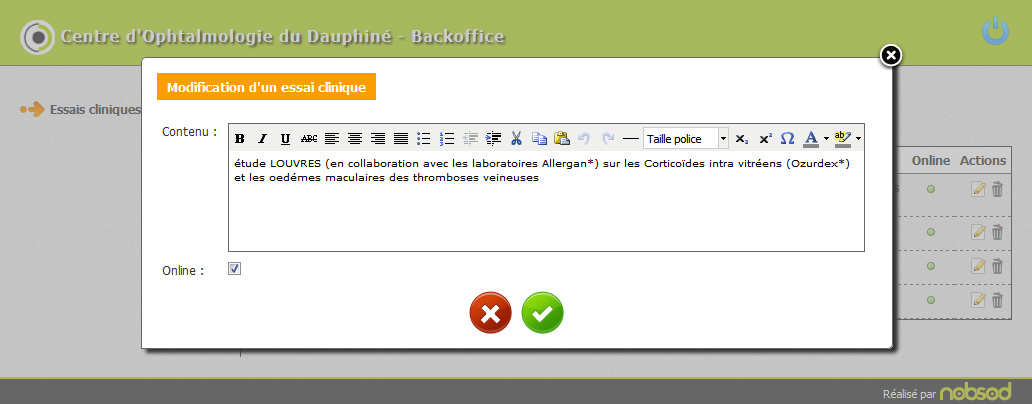Image resolution: width=1032 pixels, height=404 pixels.
Task: Delete the topmost trial row with trash icon
Action: pyautogui.click(x=997, y=189)
